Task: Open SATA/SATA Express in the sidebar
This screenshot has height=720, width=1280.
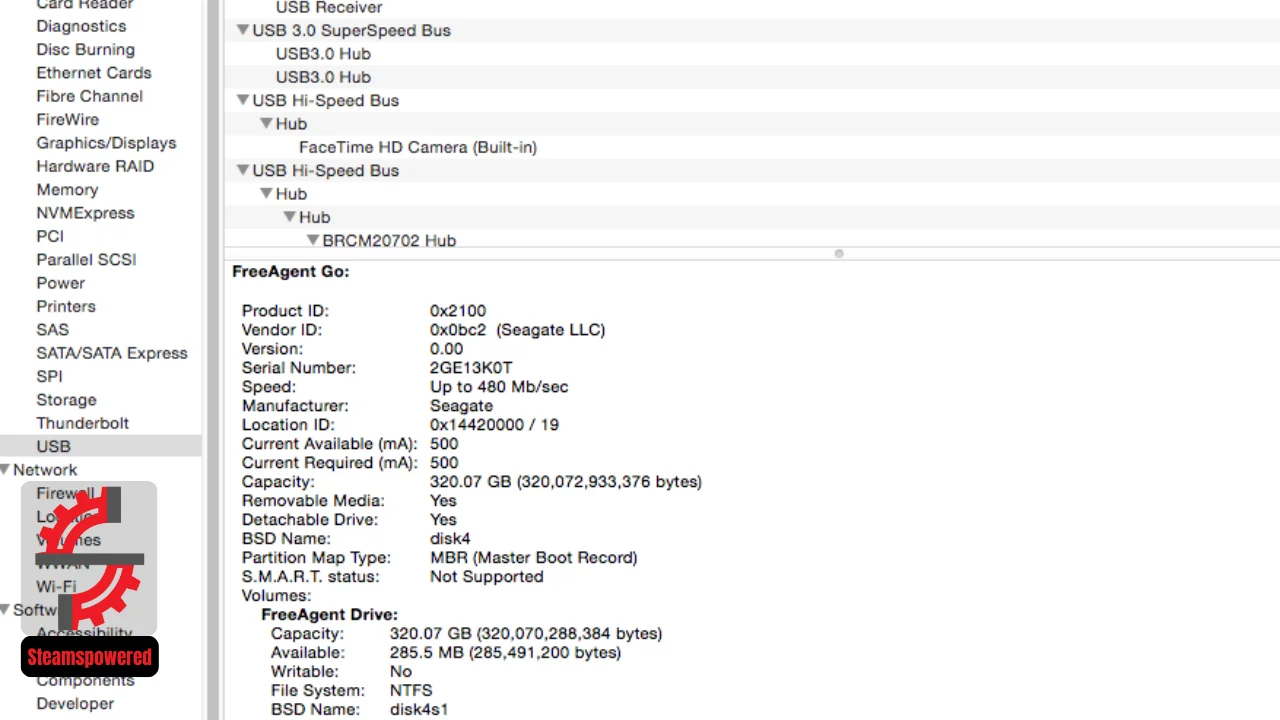Action: [112, 353]
